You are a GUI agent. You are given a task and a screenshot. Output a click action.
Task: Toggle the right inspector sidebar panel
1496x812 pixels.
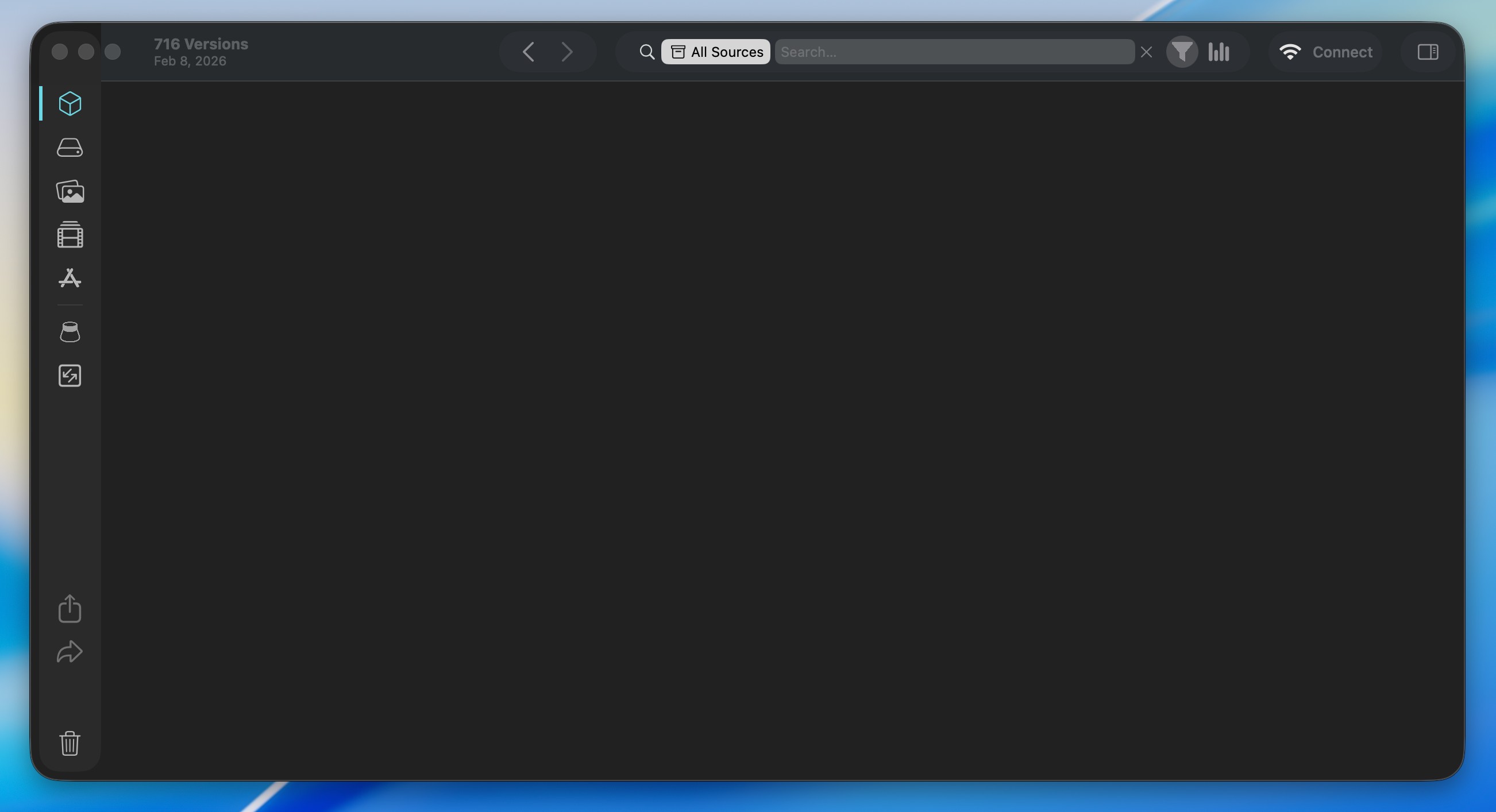click(1428, 52)
